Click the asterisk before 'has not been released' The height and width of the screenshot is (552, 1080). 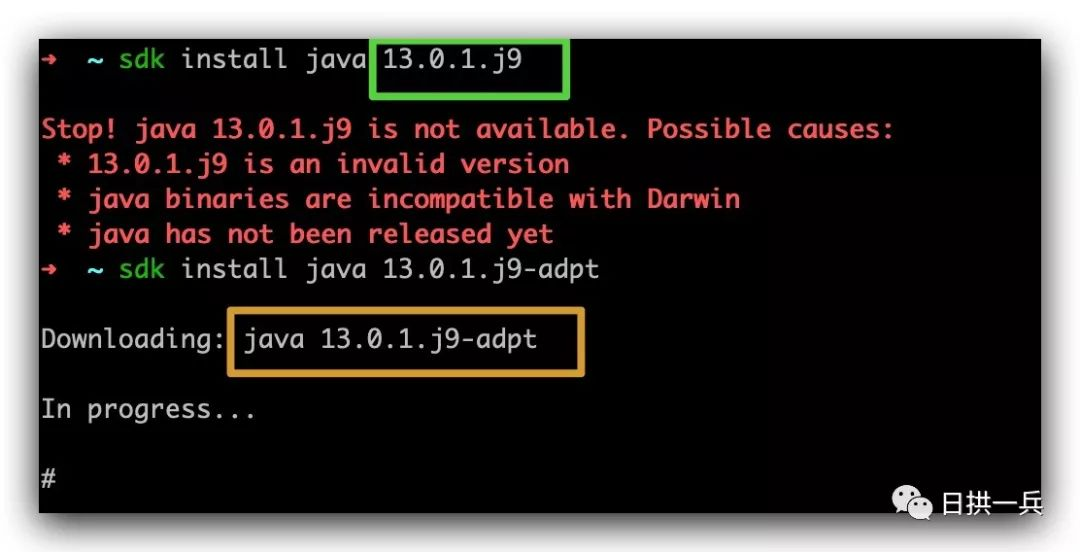[64, 232]
